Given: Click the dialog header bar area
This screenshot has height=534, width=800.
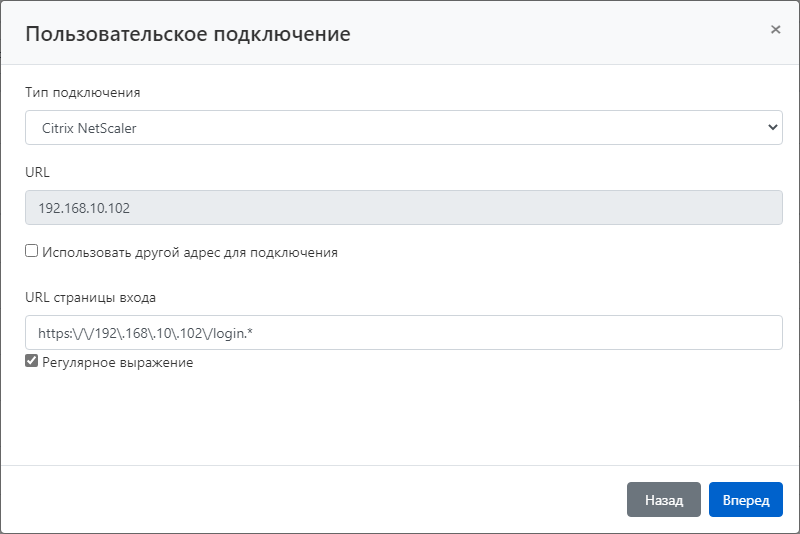Looking at the screenshot, I should click(550, 33).
